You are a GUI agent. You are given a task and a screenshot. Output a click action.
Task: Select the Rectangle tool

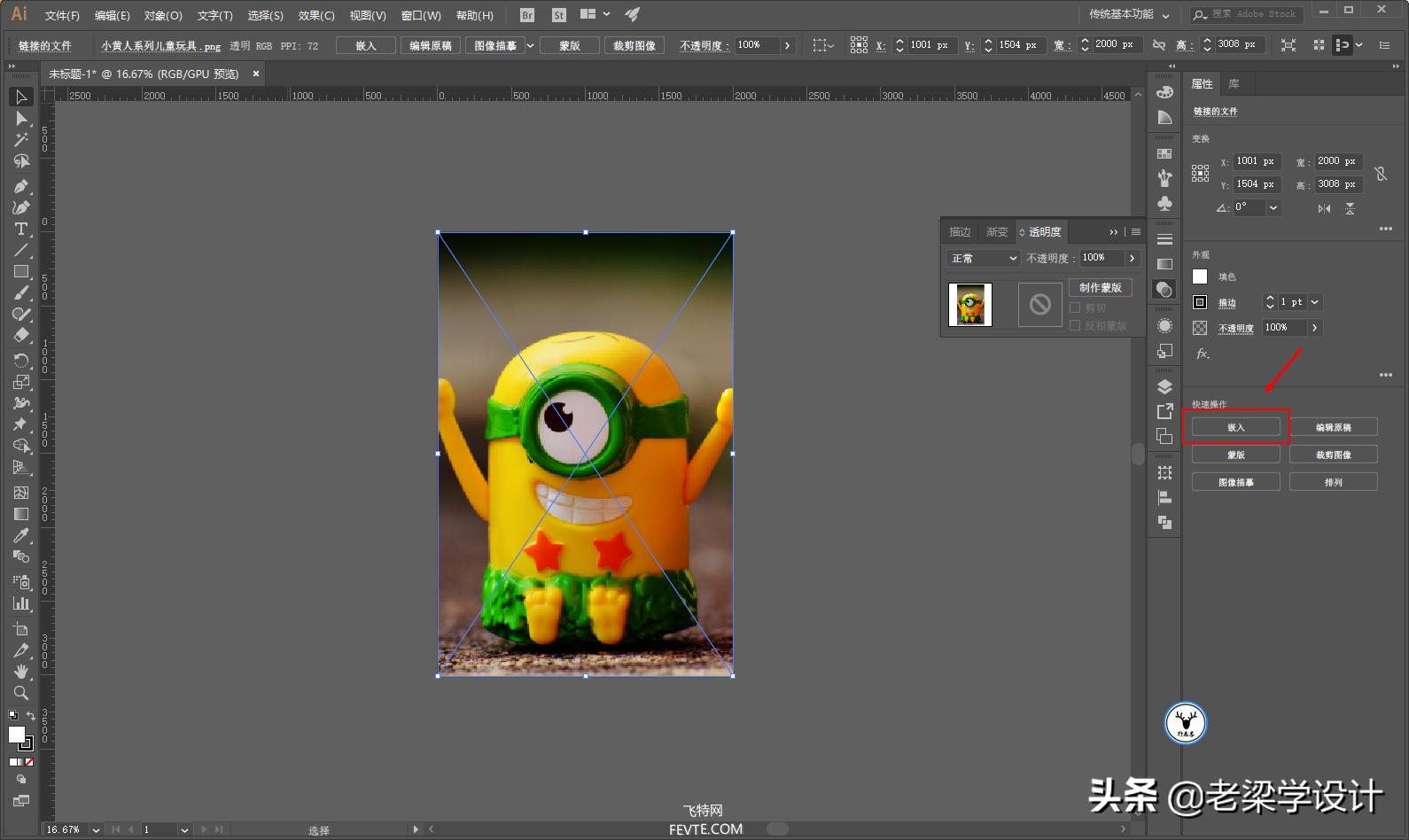point(20,272)
